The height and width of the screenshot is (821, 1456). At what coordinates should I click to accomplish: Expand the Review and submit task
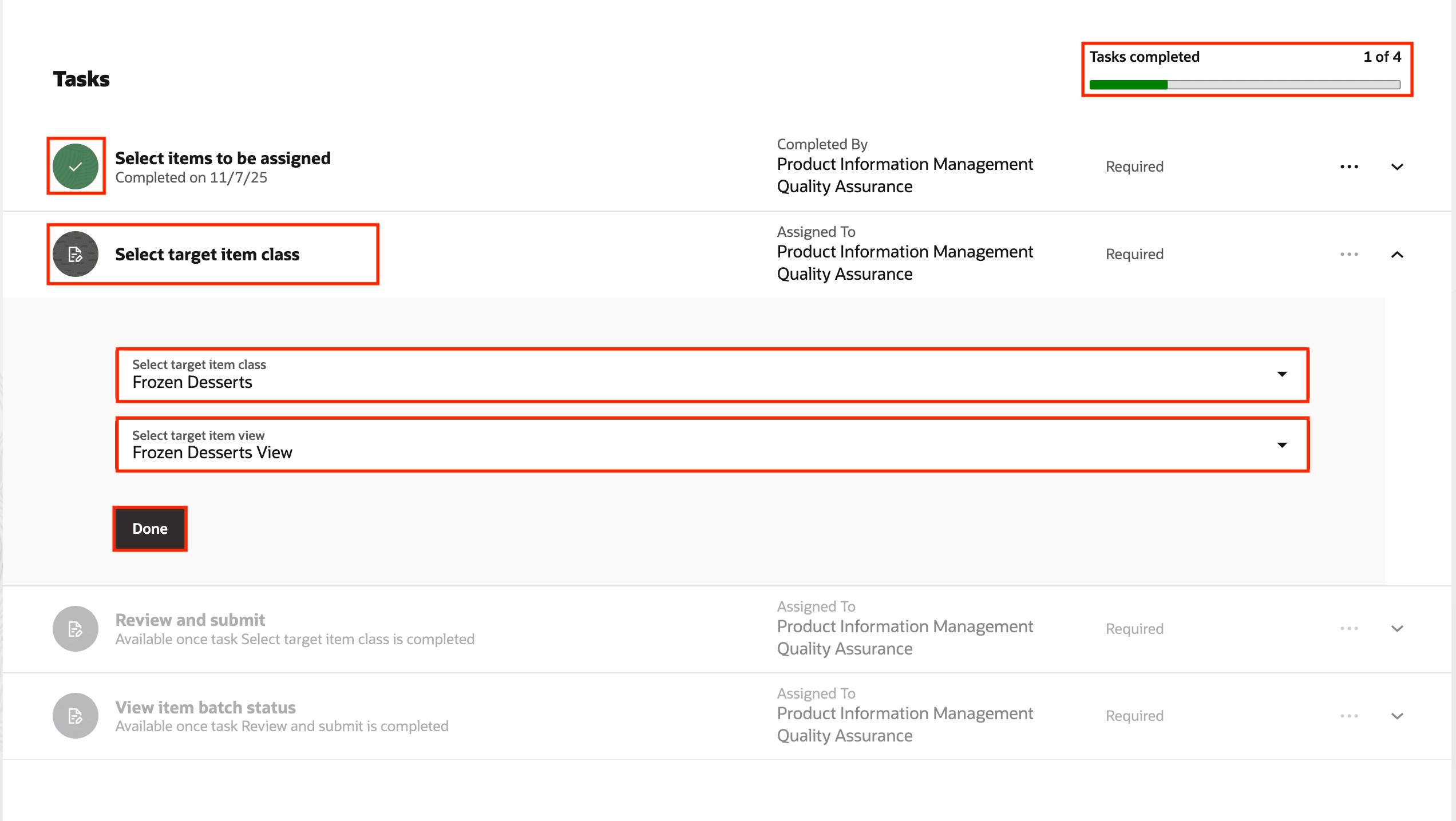(x=1397, y=628)
